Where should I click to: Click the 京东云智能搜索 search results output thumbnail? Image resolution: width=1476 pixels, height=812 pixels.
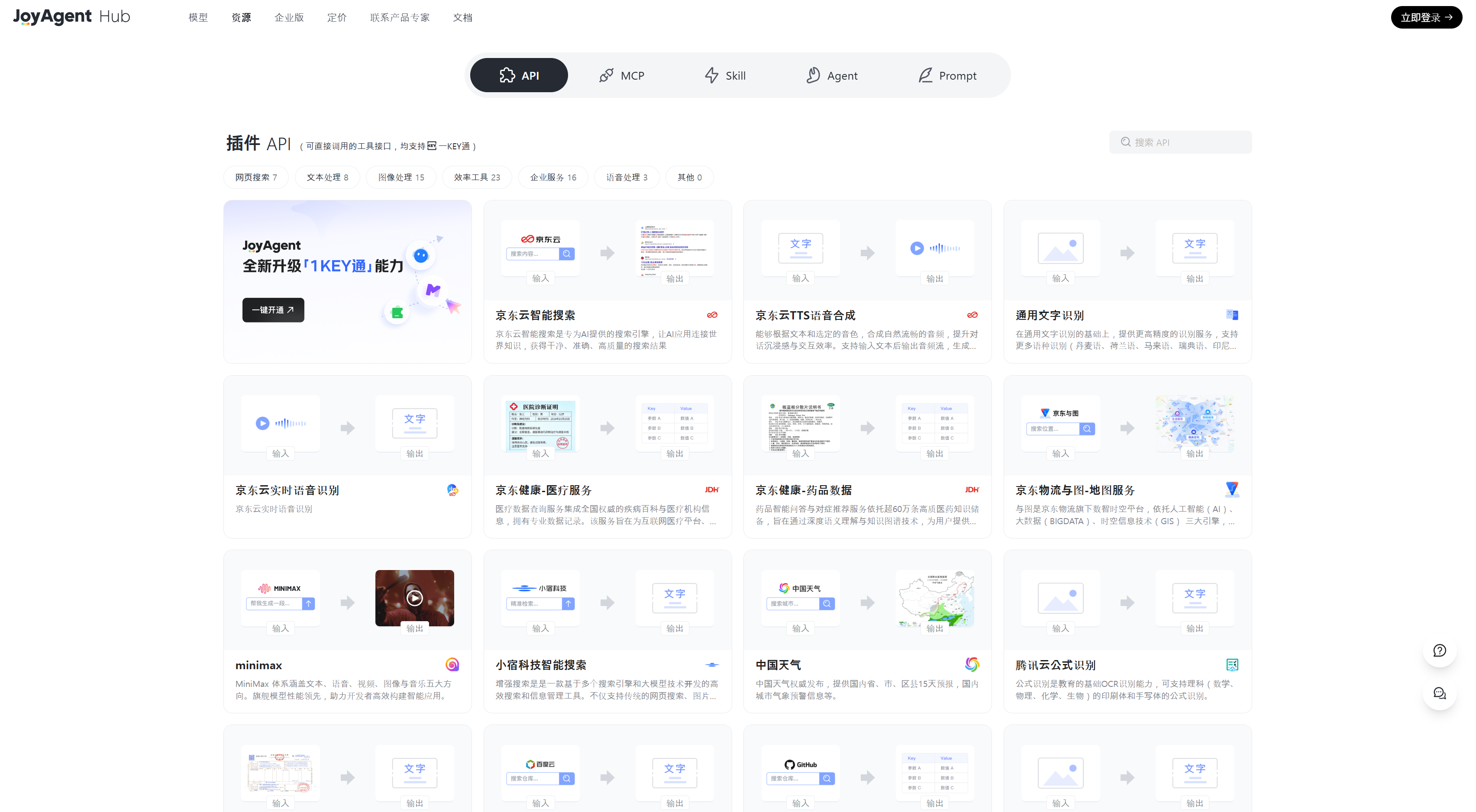675,248
